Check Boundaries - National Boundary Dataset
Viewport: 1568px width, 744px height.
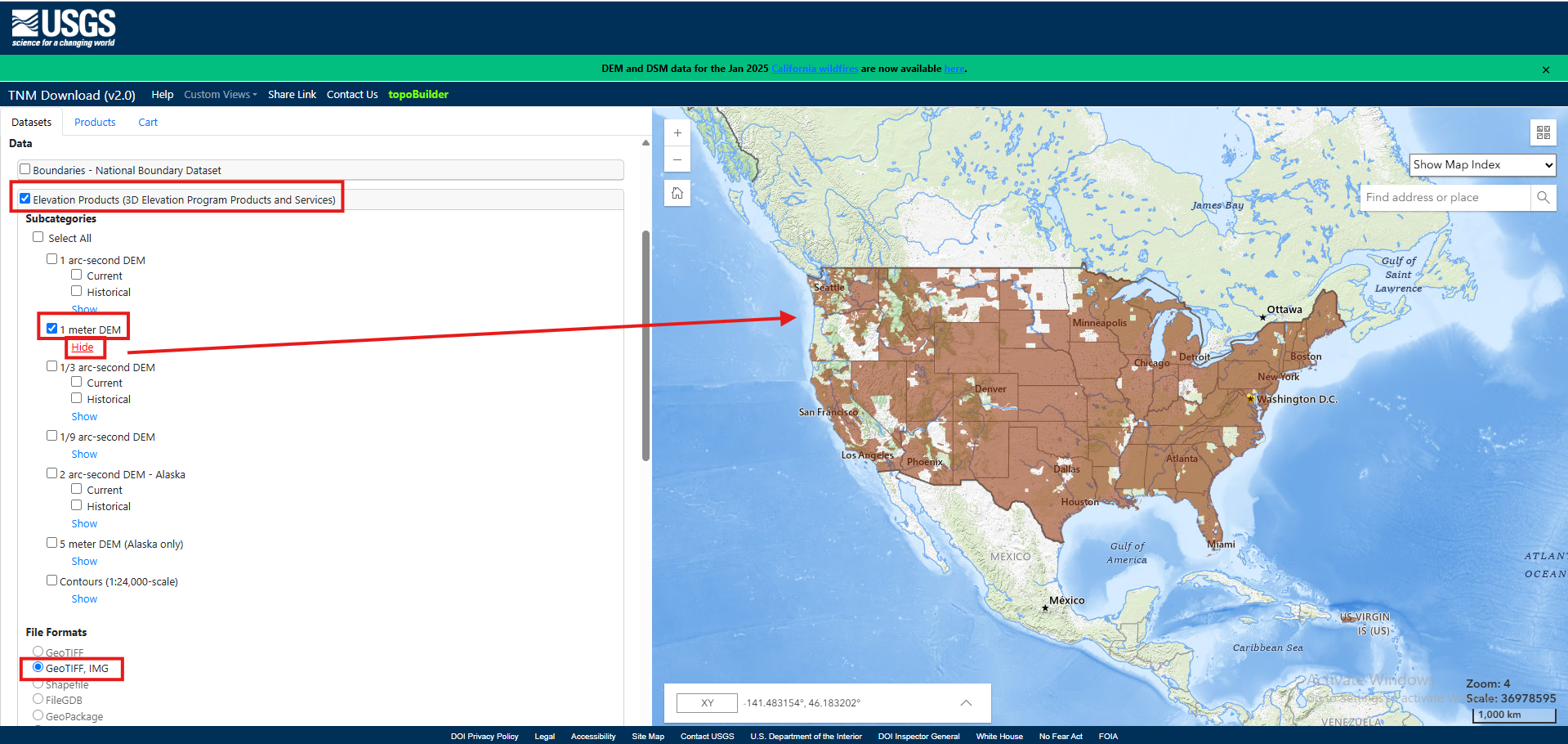click(x=25, y=170)
